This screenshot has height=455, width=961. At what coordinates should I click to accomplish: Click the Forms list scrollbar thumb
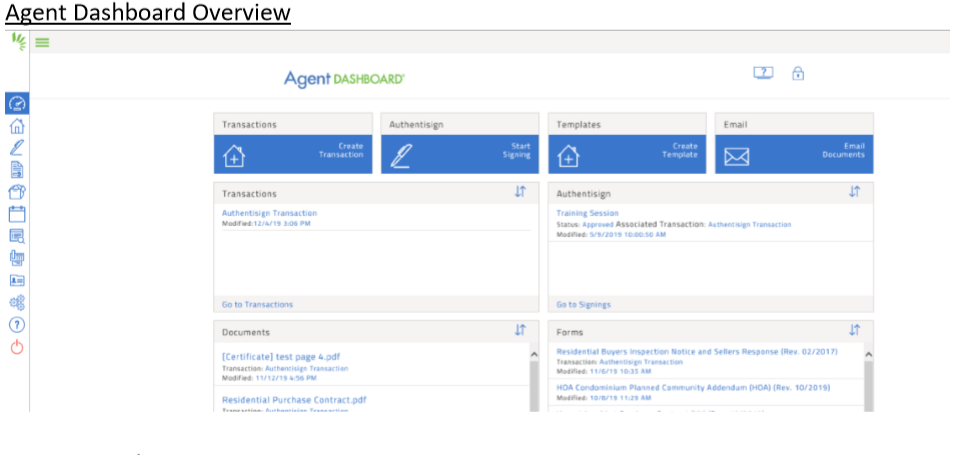[868, 386]
